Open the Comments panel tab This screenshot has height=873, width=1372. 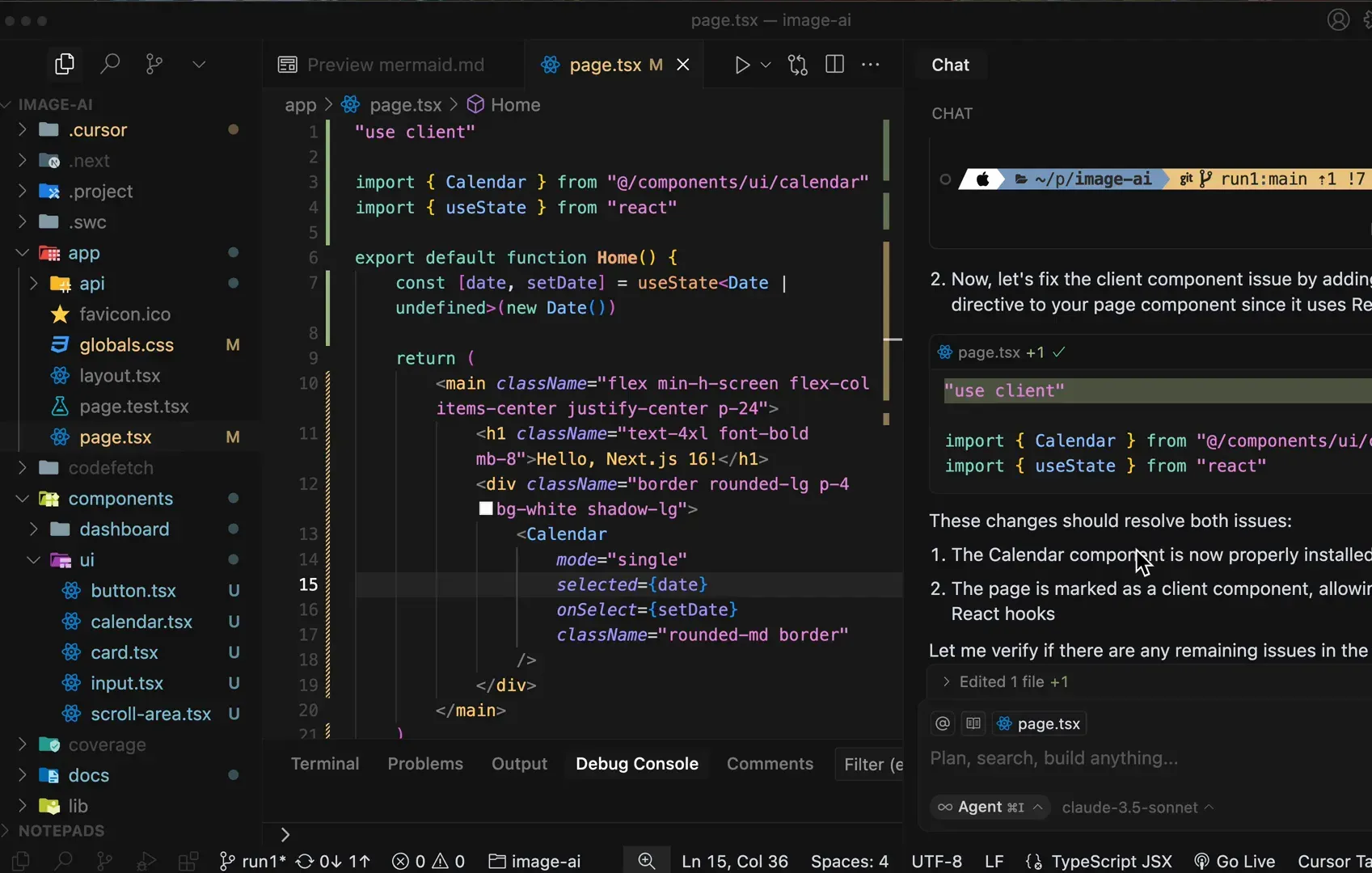pyautogui.click(x=770, y=764)
